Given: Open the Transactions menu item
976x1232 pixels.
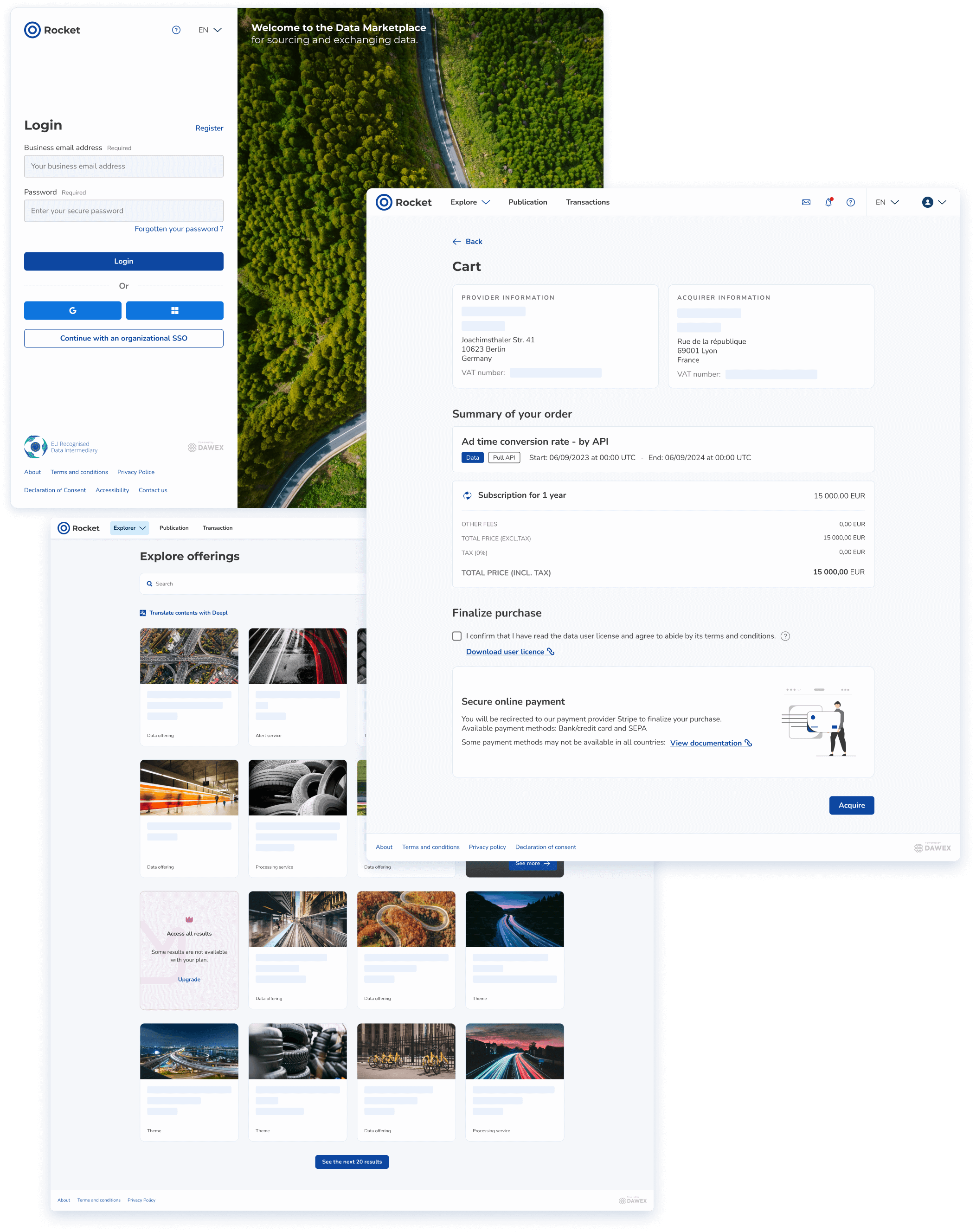Looking at the screenshot, I should [x=587, y=202].
